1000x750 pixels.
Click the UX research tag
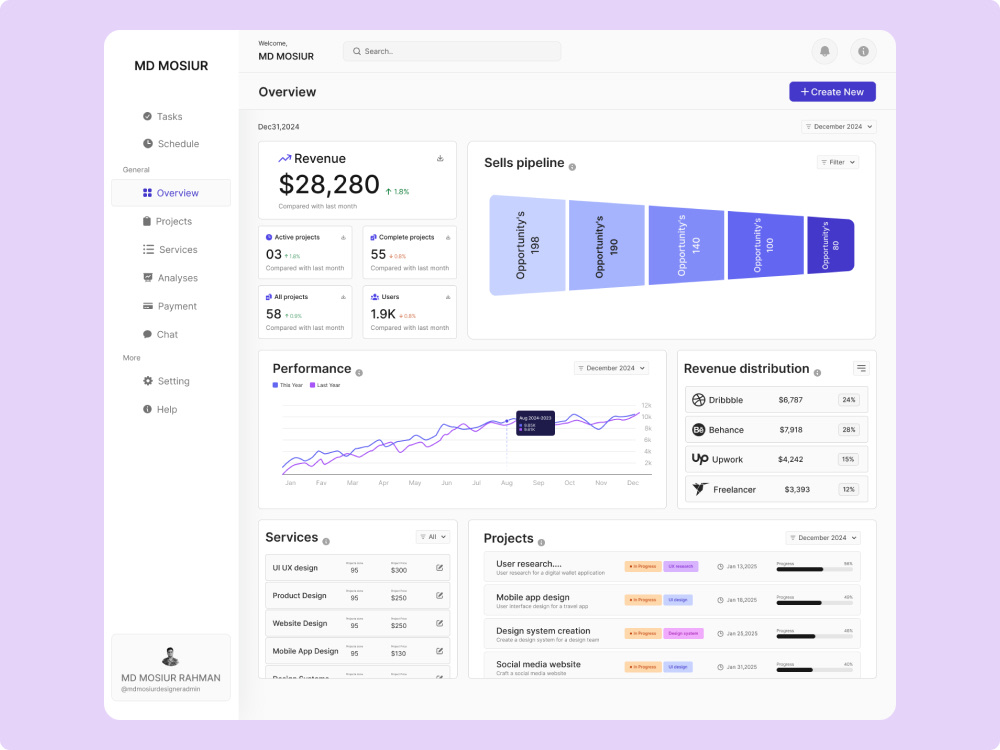[x=680, y=566]
